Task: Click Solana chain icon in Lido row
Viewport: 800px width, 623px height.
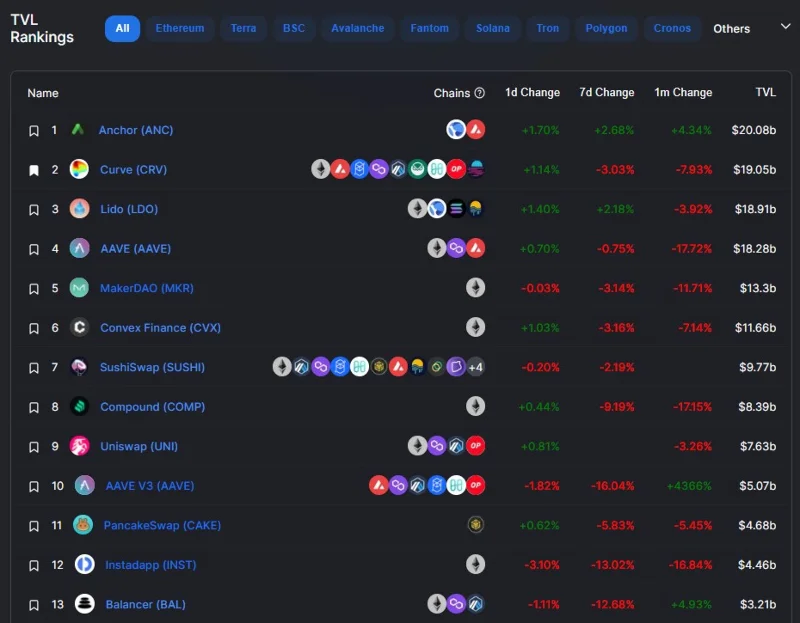Action: tap(456, 209)
